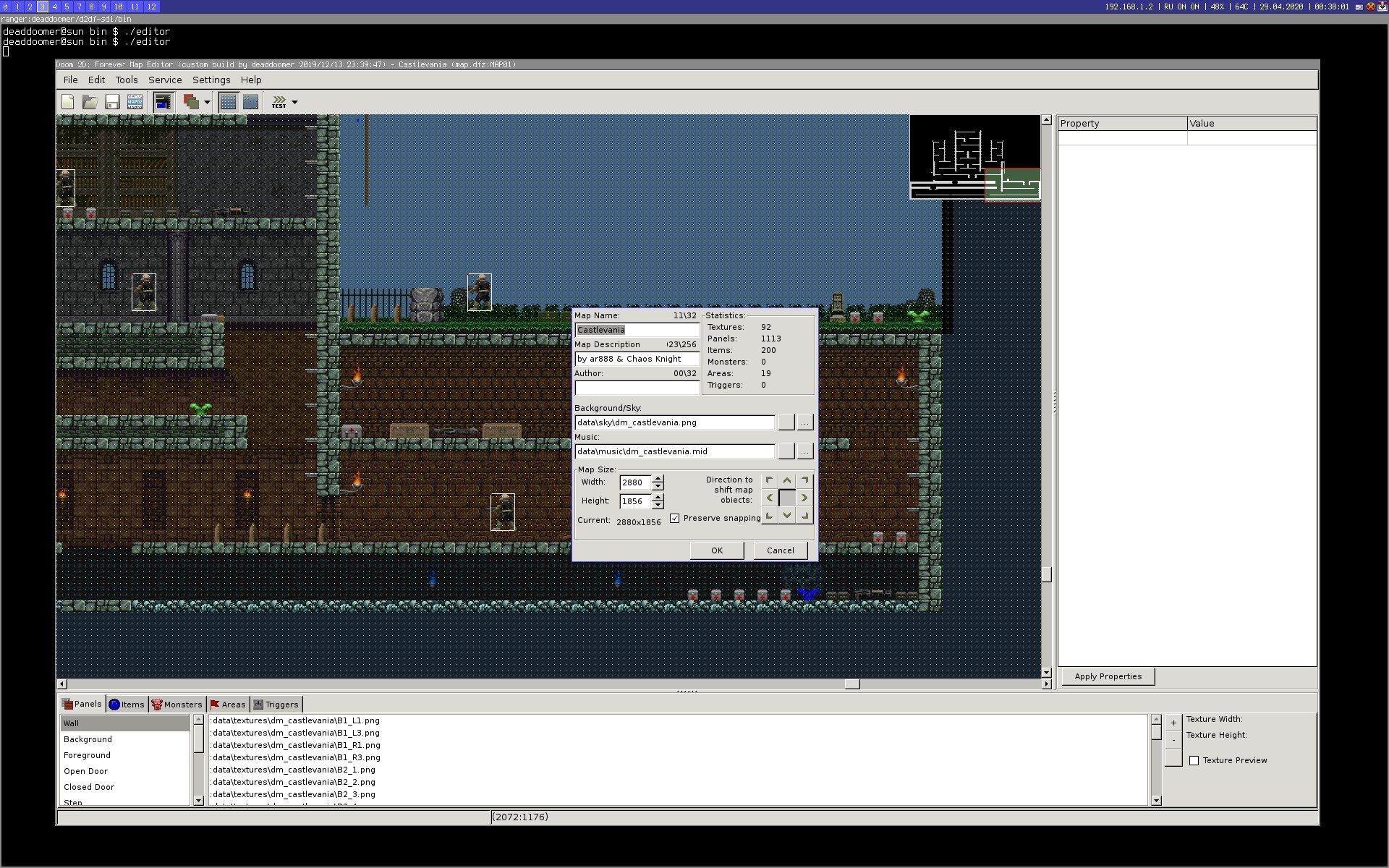Select texture B1_L1.png in list
Screen dimensions: 1389x868
(x=678, y=720)
